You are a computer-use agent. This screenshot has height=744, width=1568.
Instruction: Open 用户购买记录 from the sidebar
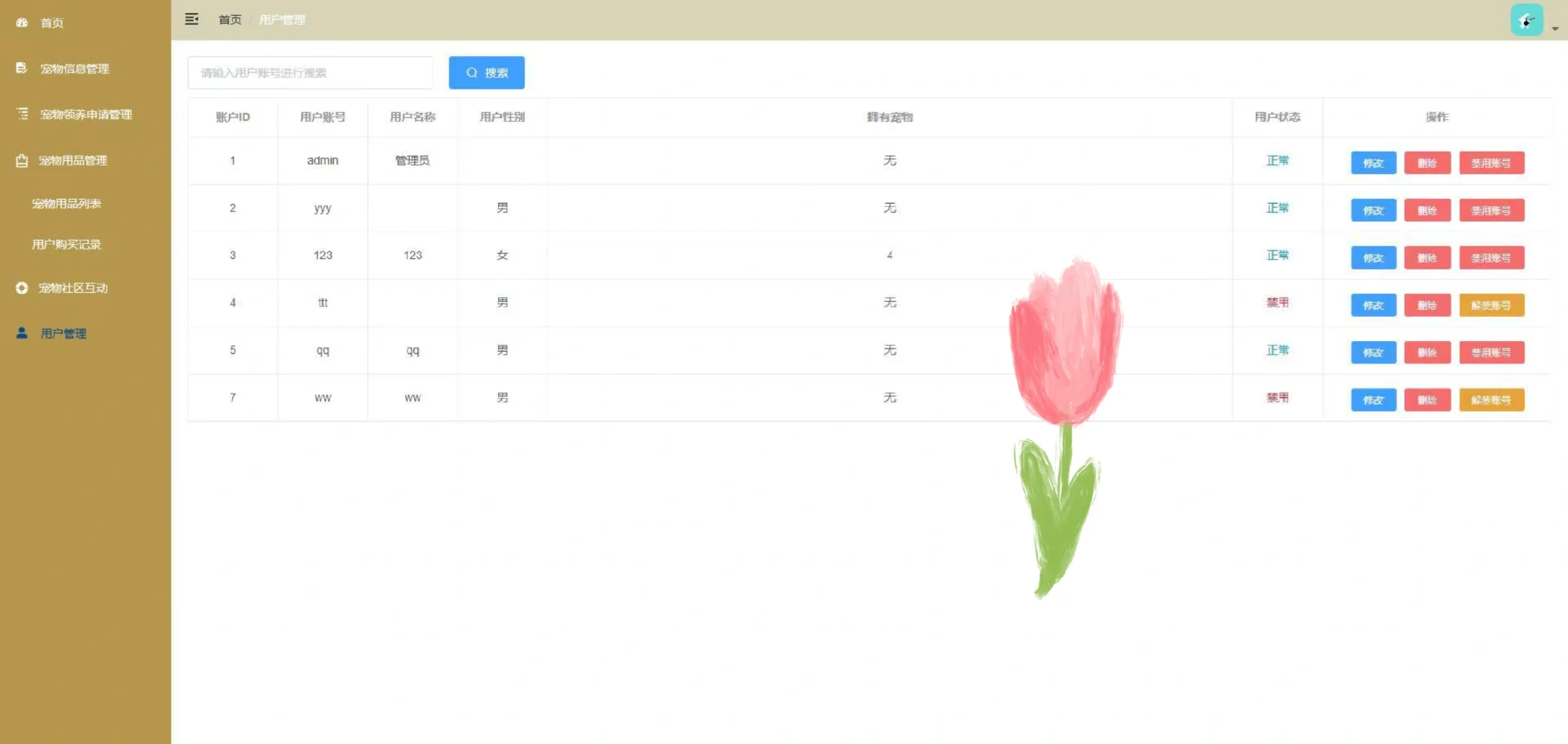tap(66, 244)
